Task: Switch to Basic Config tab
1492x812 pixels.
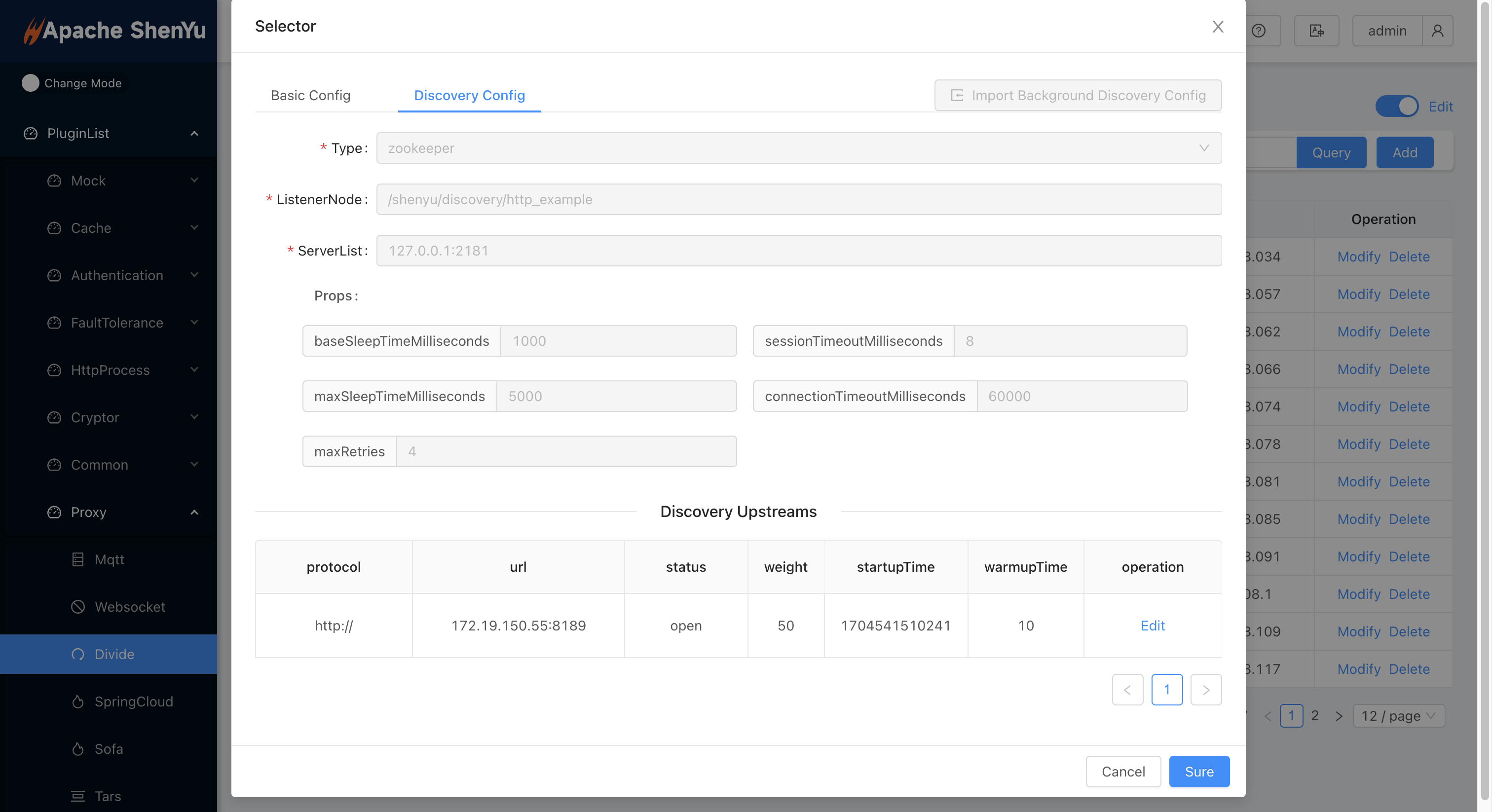Action: tap(310, 95)
